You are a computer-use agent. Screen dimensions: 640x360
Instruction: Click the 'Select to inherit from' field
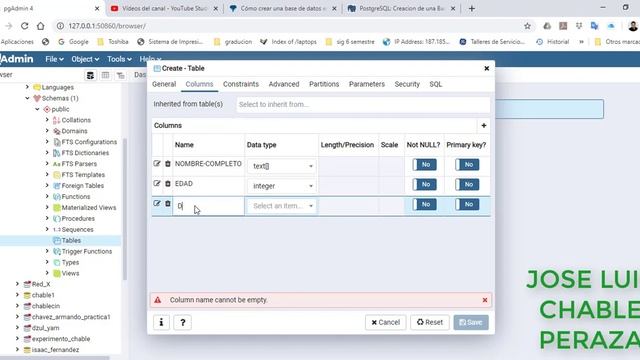coord(363,104)
